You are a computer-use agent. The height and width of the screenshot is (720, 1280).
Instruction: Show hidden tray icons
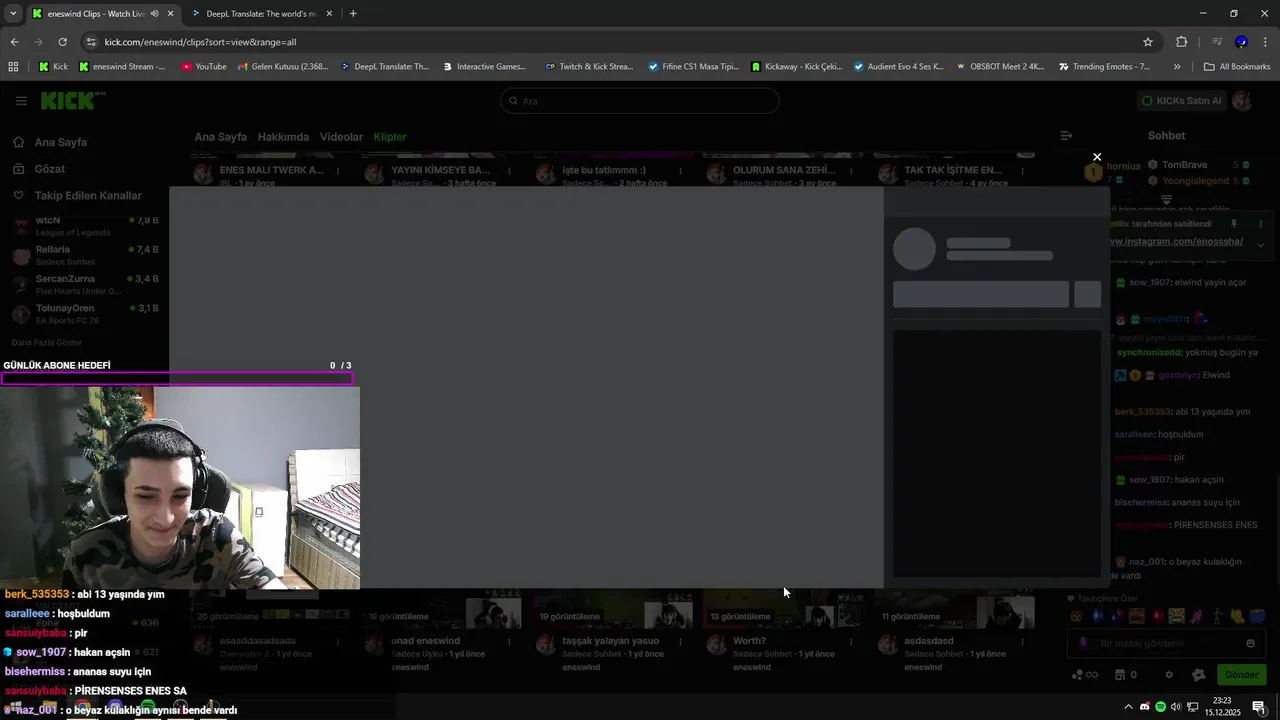1129,707
